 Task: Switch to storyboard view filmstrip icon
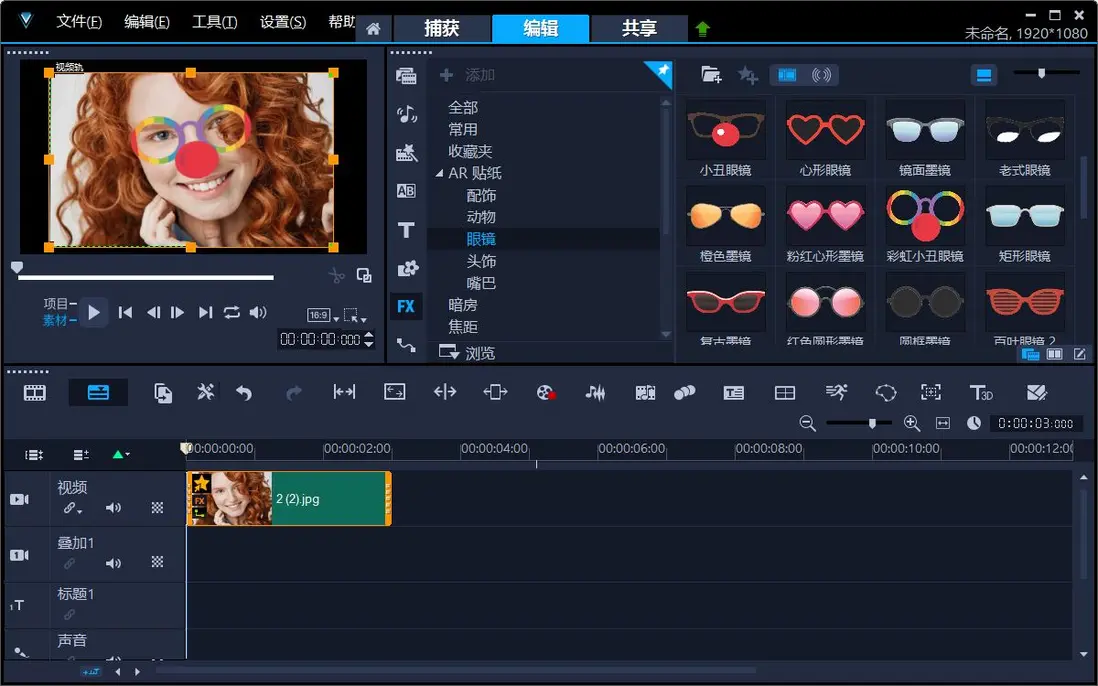(35, 393)
